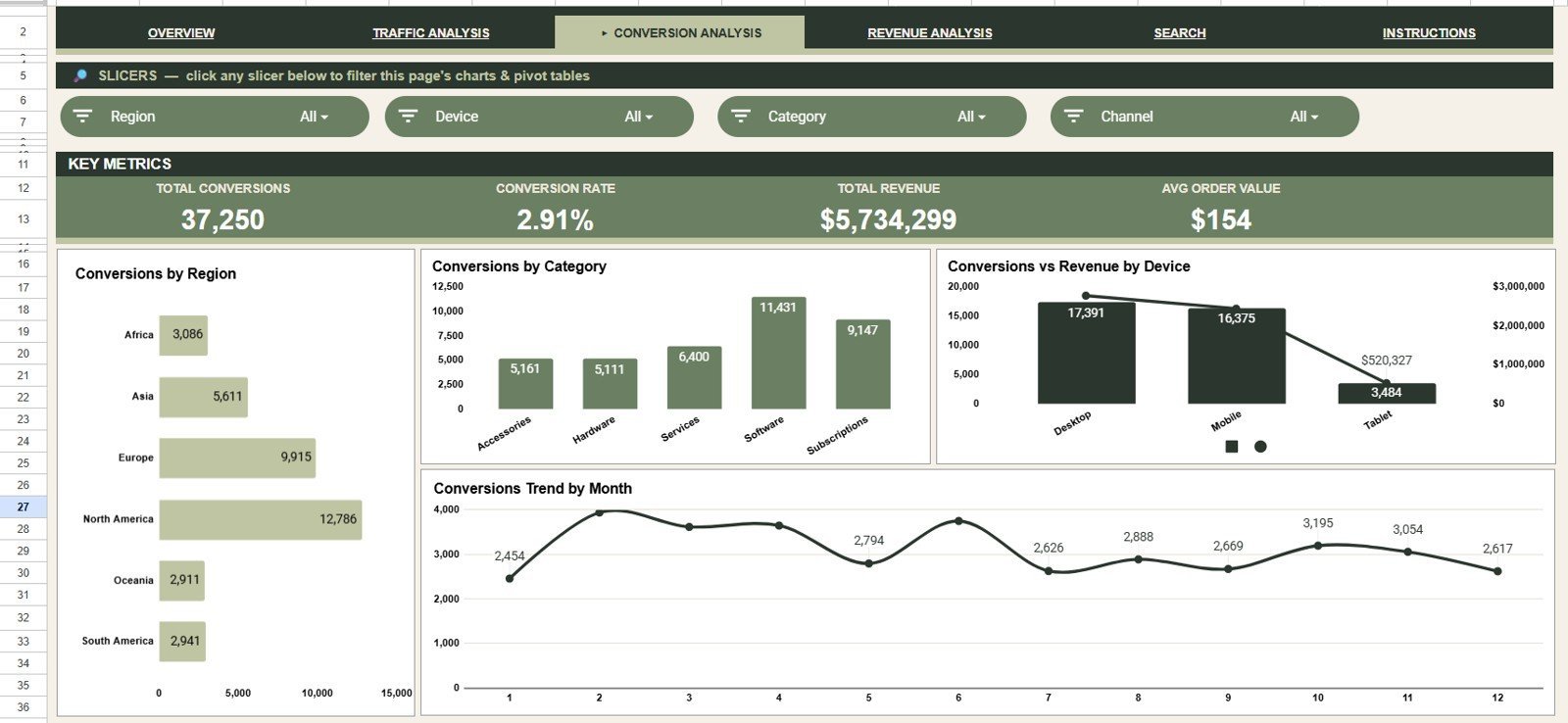Click the month 10 trend point labeled 3,195
1568x723 pixels.
click(x=1318, y=546)
